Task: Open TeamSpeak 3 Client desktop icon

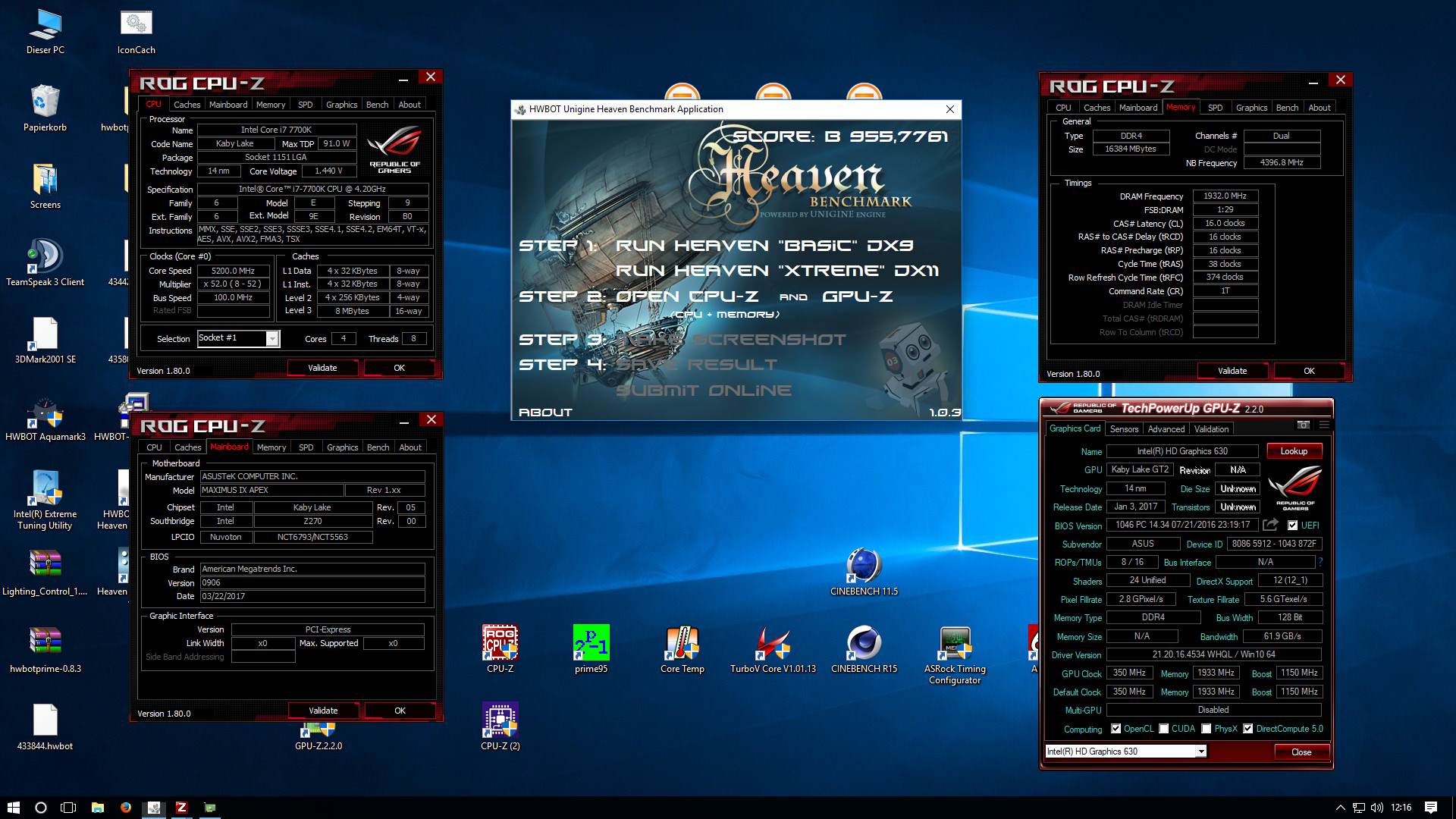Action: [x=45, y=263]
